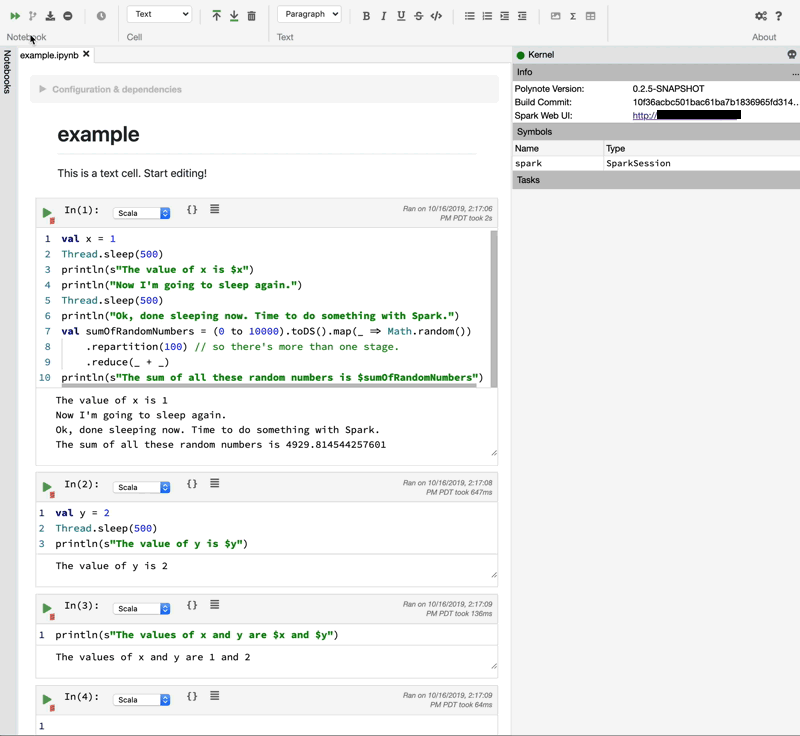Open the Notebooks side panel
The width and height of the screenshot is (800, 736).
[7, 71]
